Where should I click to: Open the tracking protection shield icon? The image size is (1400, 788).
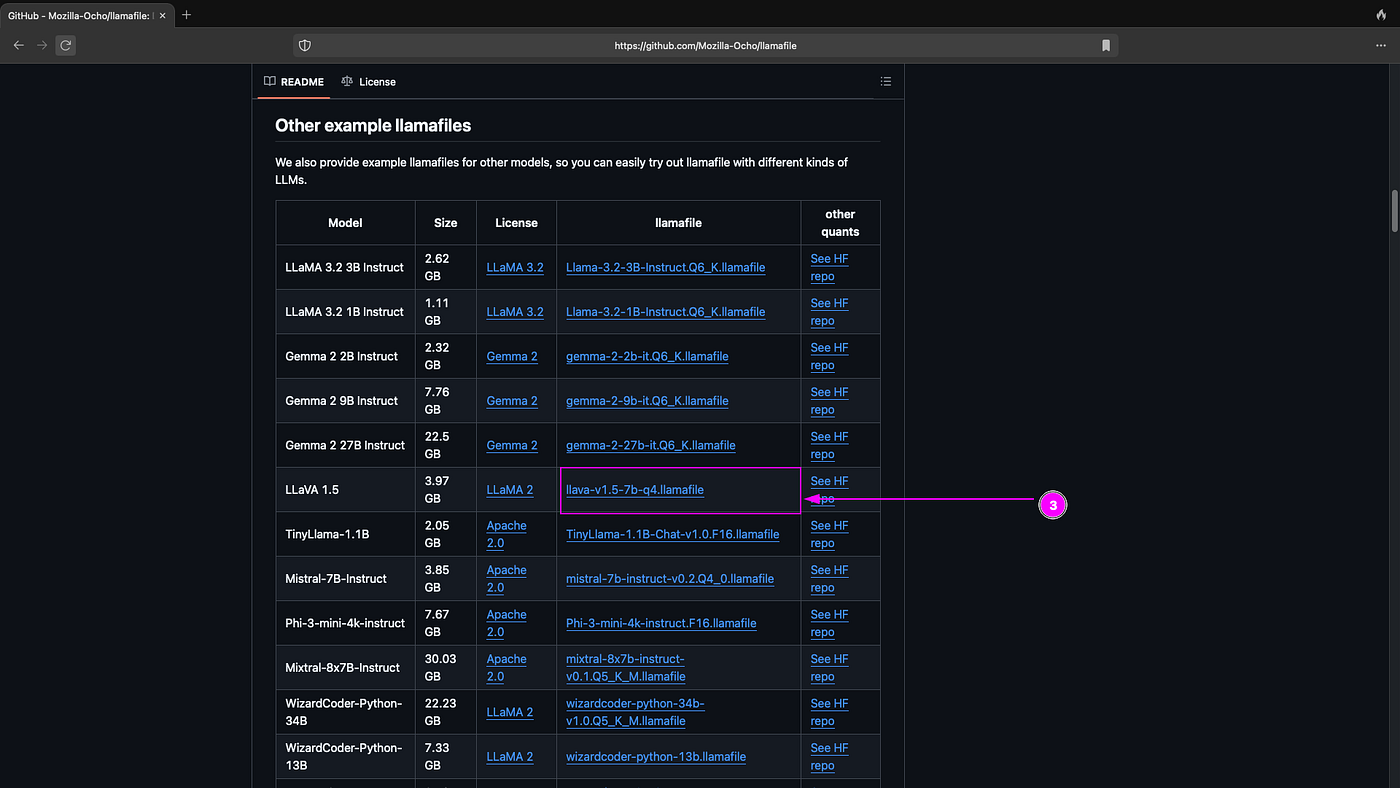305,45
